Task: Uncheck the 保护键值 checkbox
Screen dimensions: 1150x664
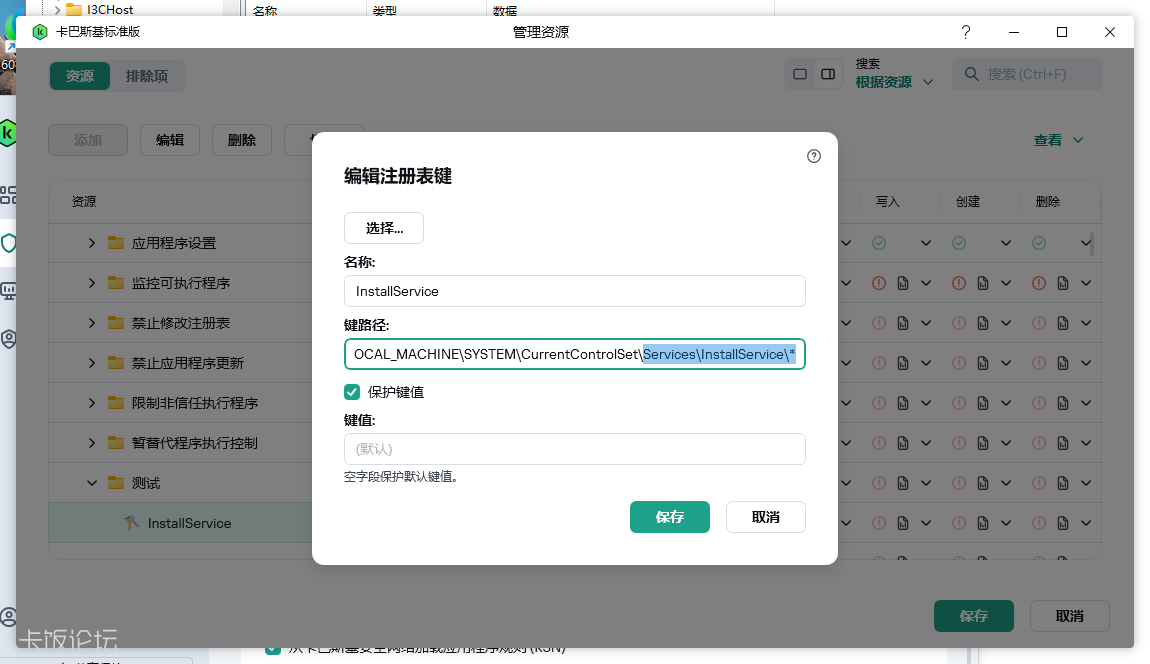Action: (352, 392)
